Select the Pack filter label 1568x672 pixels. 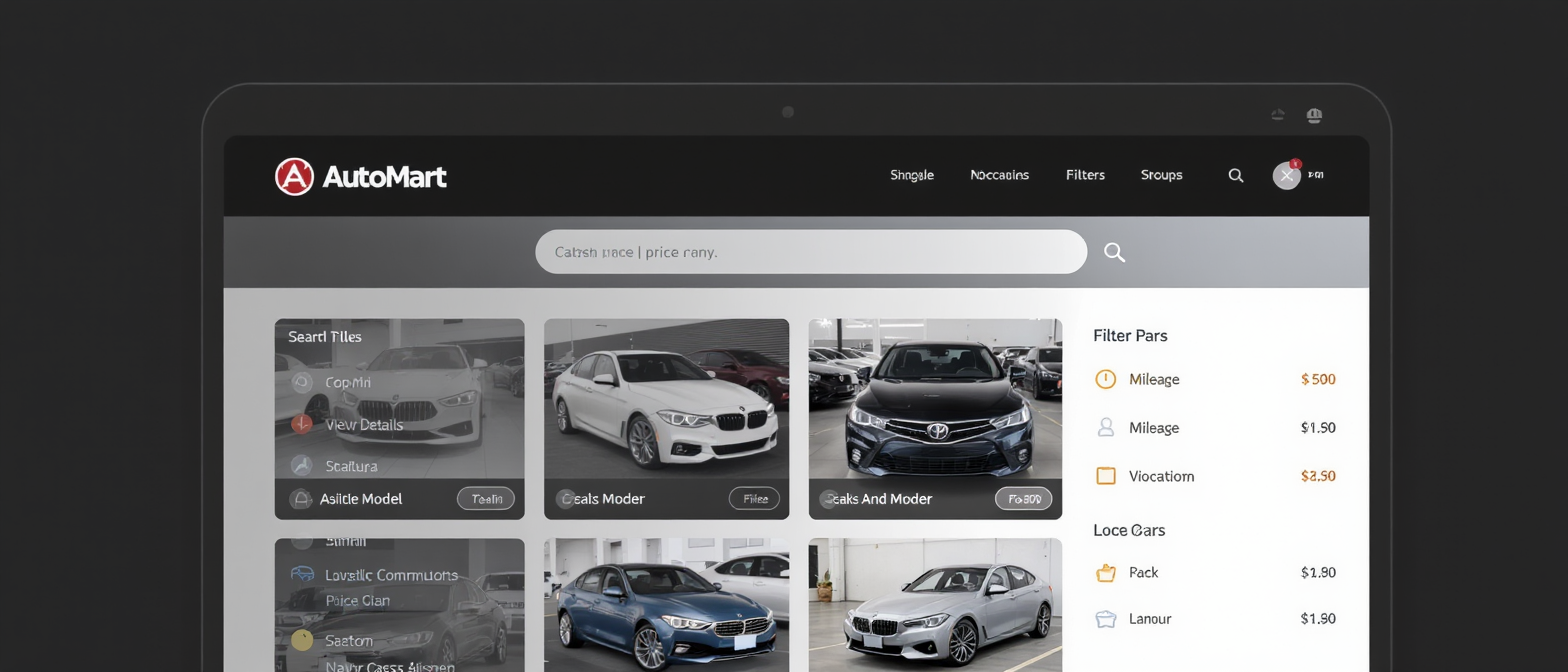pyautogui.click(x=1143, y=573)
